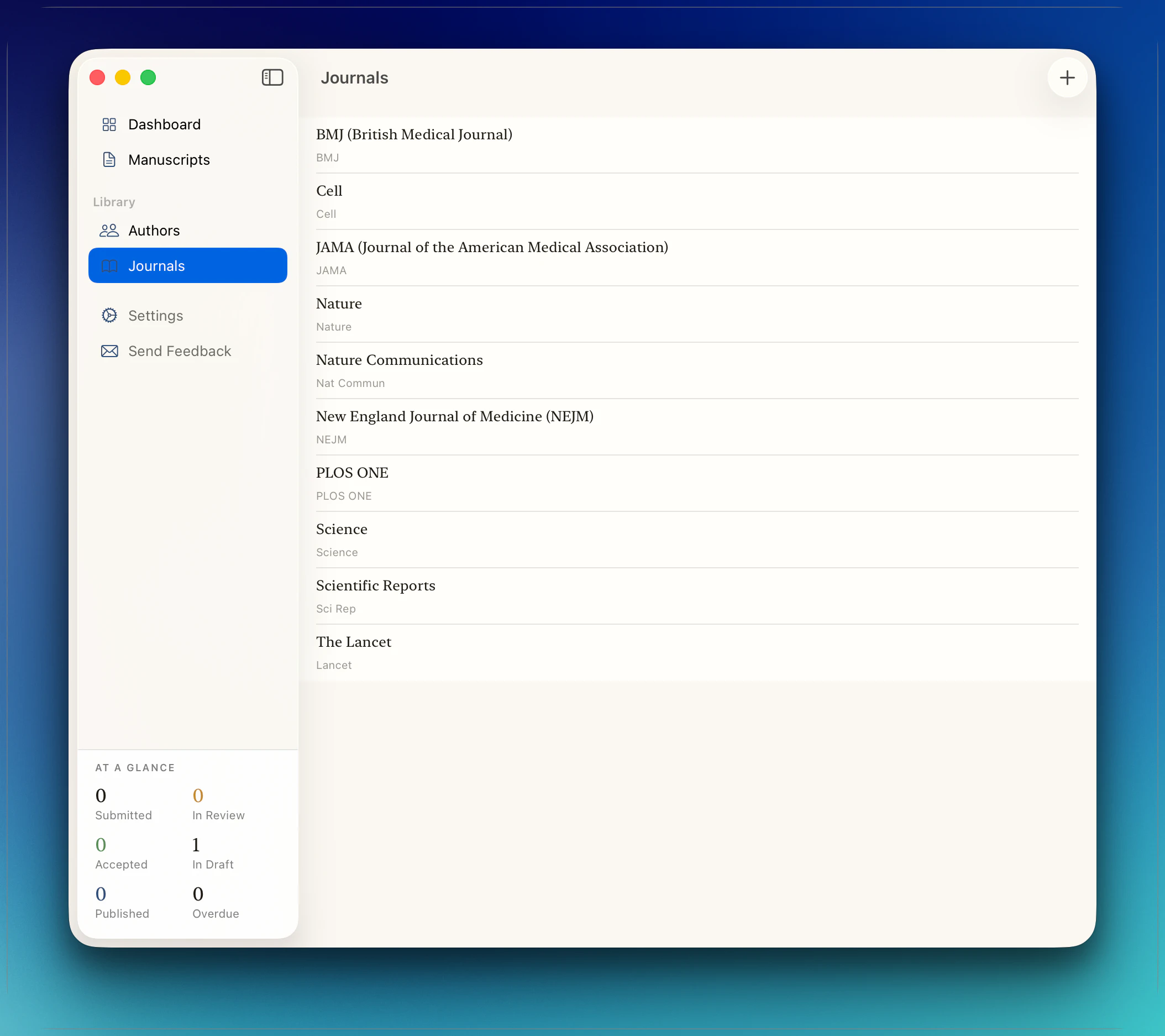Click the Library section header
This screenshot has width=1165, height=1036.
pos(114,202)
